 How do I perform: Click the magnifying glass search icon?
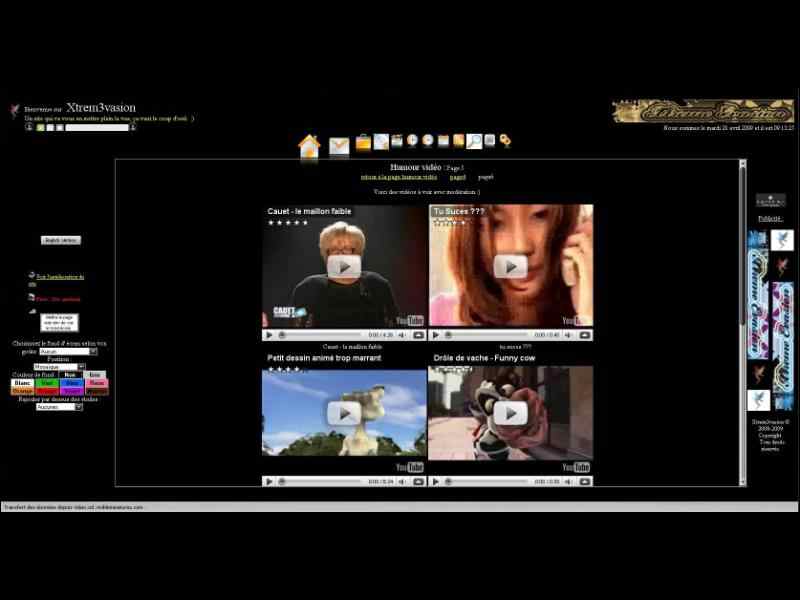[474, 142]
